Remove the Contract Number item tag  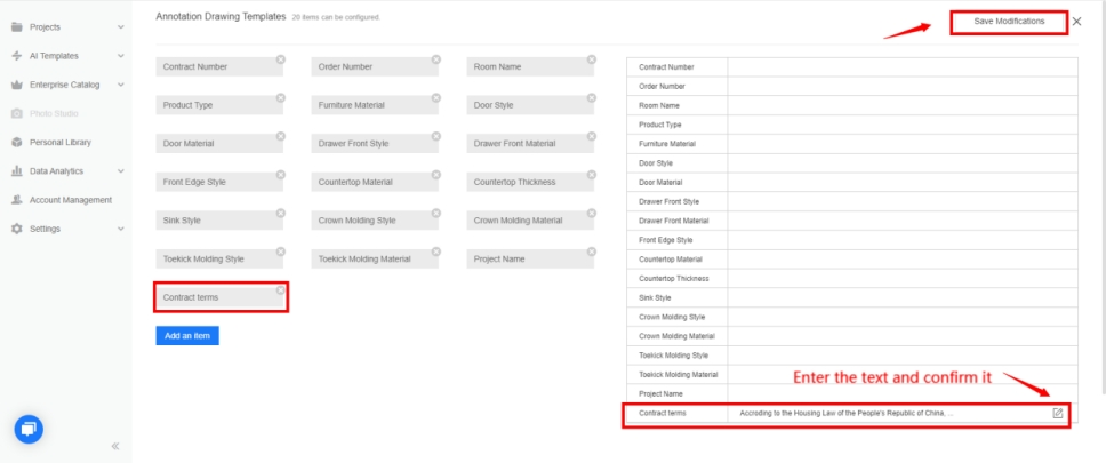pyautogui.click(x=281, y=59)
